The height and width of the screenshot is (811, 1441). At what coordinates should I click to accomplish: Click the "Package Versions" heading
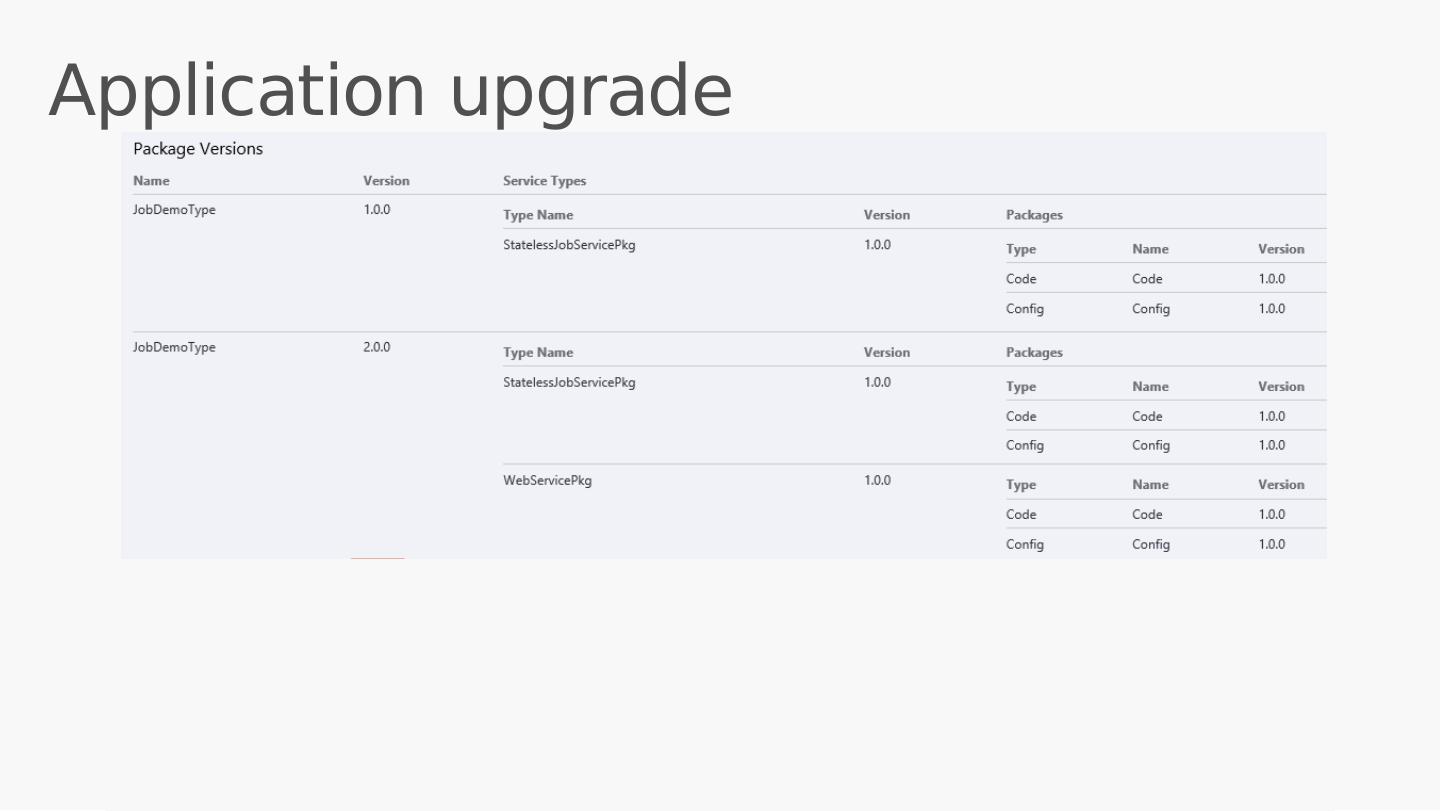point(198,149)
